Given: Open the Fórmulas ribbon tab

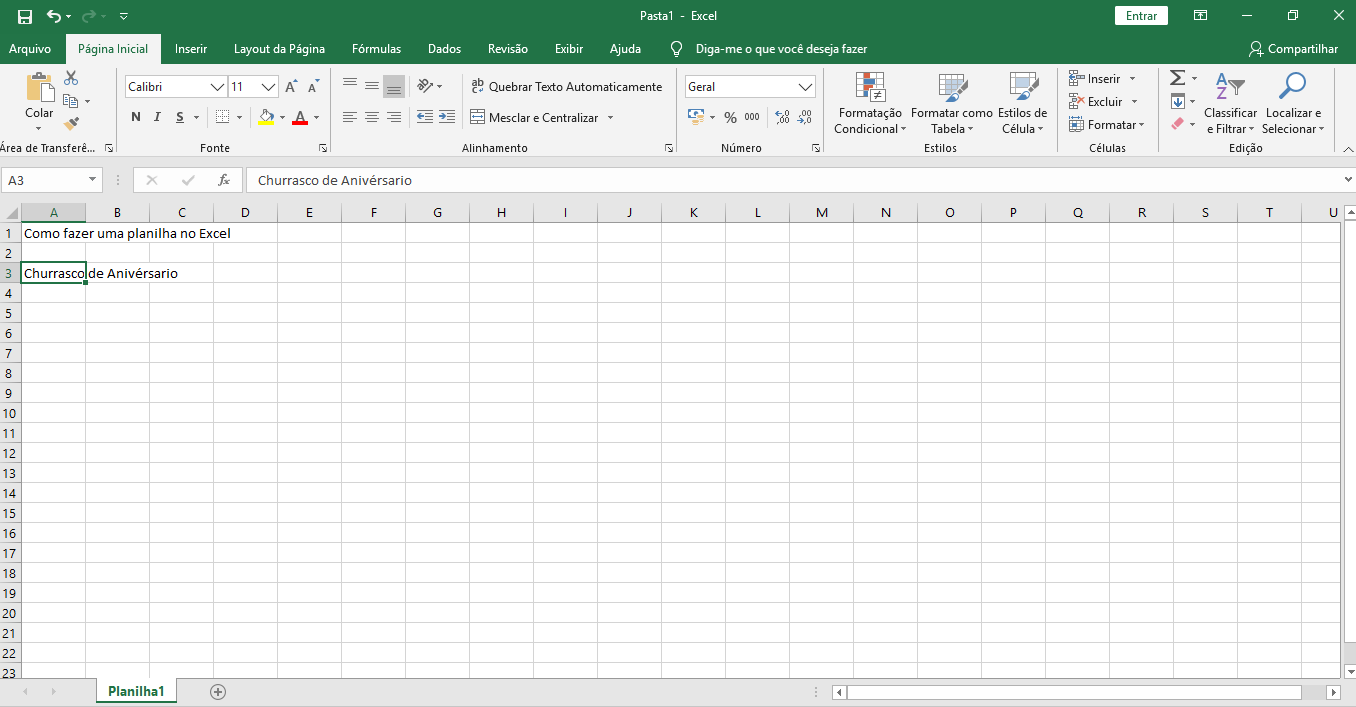Looking at the screenshot, I should (x=376, y=48).
